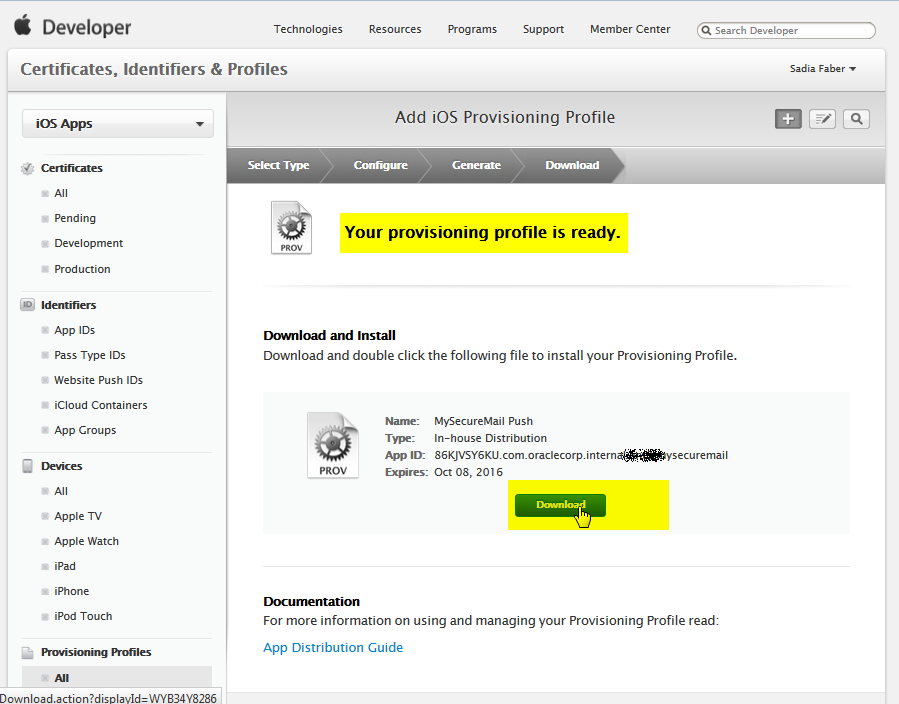Screen dimensions: 899x704
Task: Click the MySecureMail Push profile name
Action: pyautogui.click(x=483, y=421)
